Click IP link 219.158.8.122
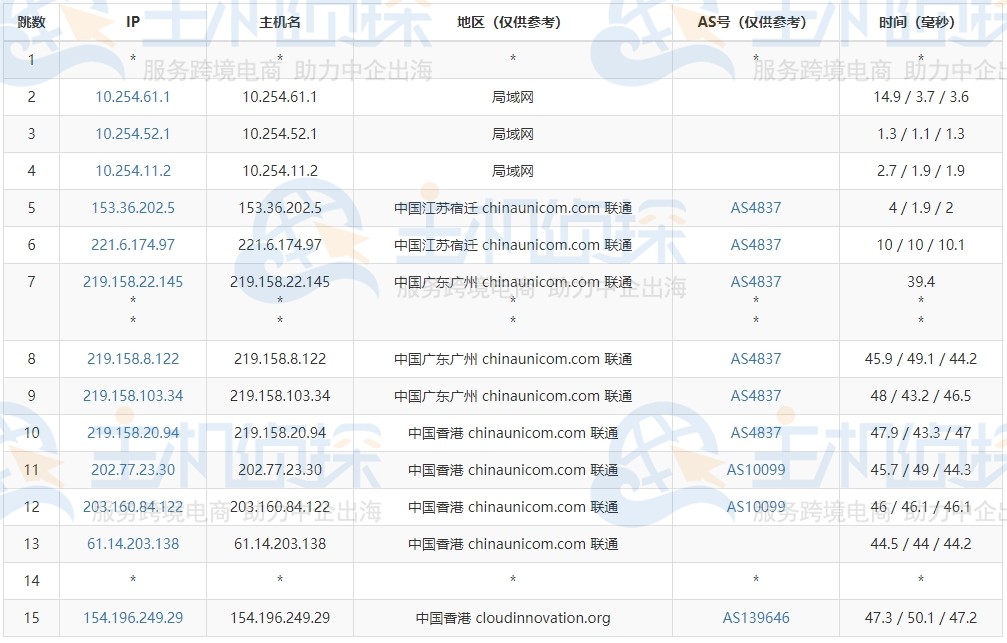Viewport: 1007px width, 643px height. click(x=133, y=359)
